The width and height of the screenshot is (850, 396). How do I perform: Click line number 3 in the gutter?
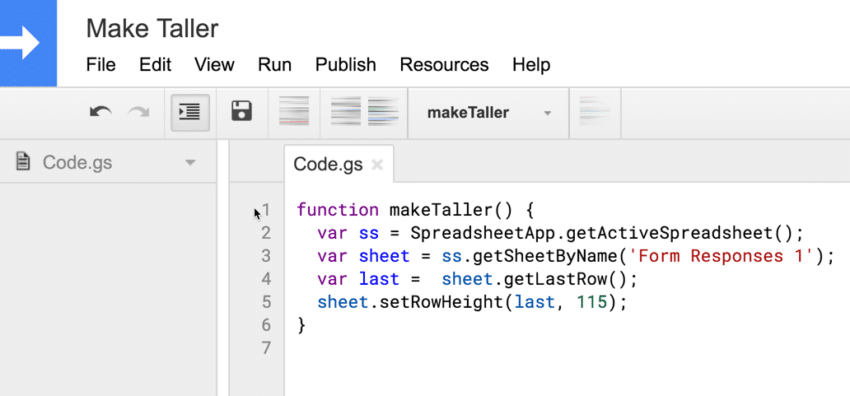point(266,256)
